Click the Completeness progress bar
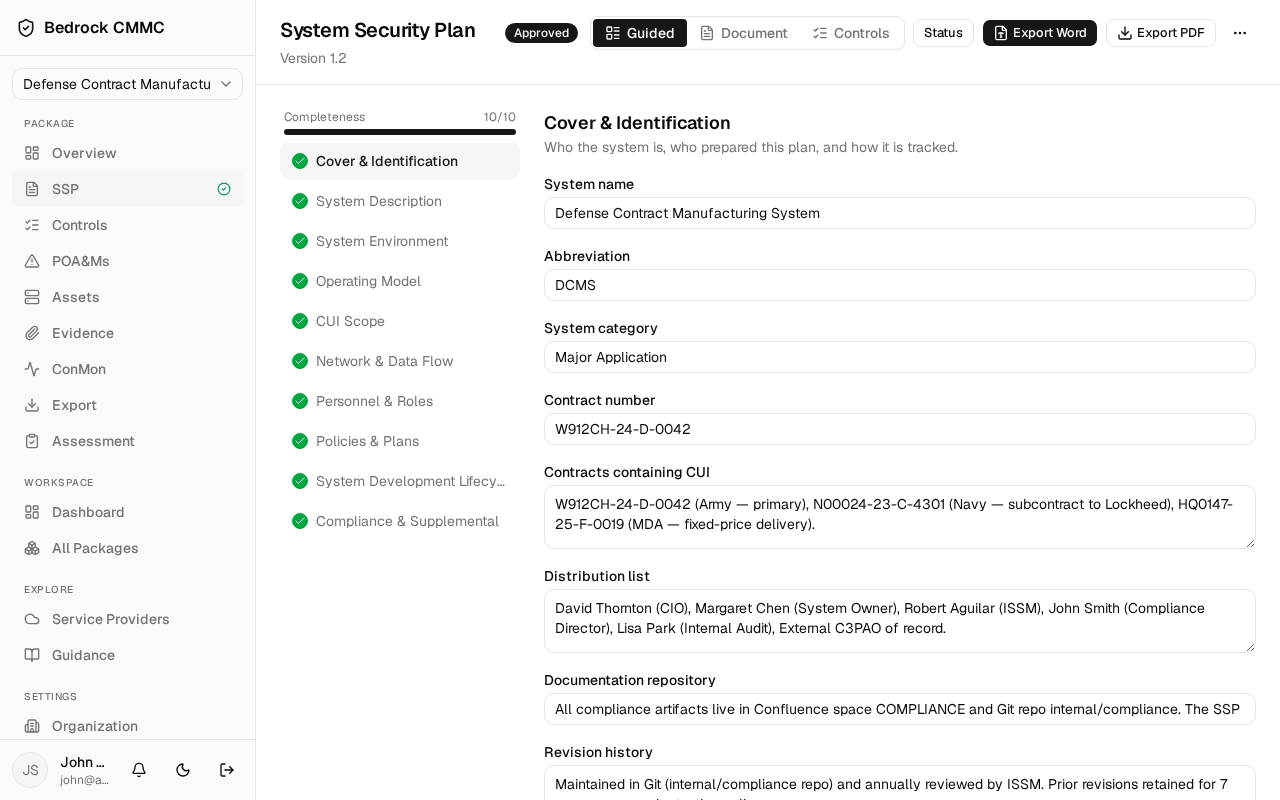 pos(400,132)
